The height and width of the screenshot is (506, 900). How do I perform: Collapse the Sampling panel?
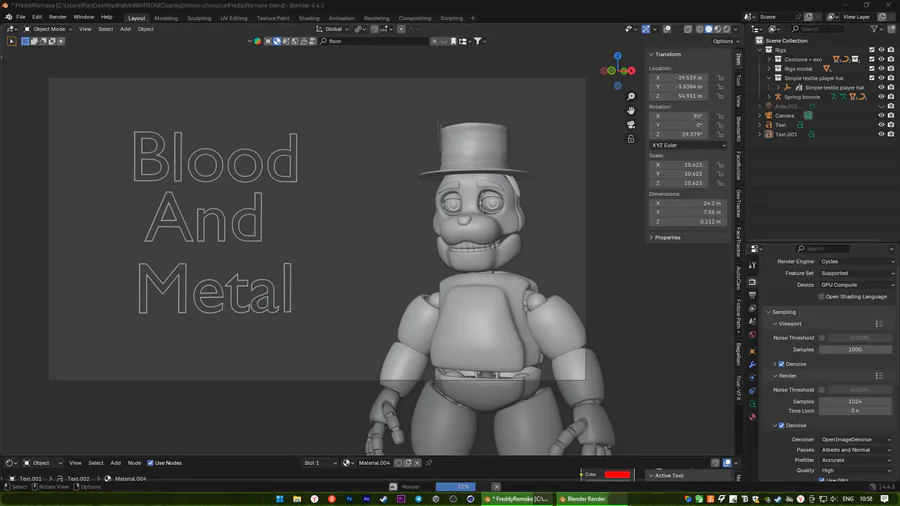(x=783, y=312)
